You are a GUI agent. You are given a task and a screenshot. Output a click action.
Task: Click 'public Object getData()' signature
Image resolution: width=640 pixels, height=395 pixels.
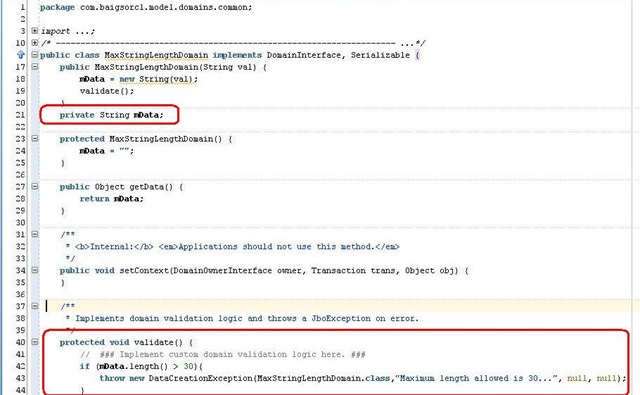tap(116, 187)
